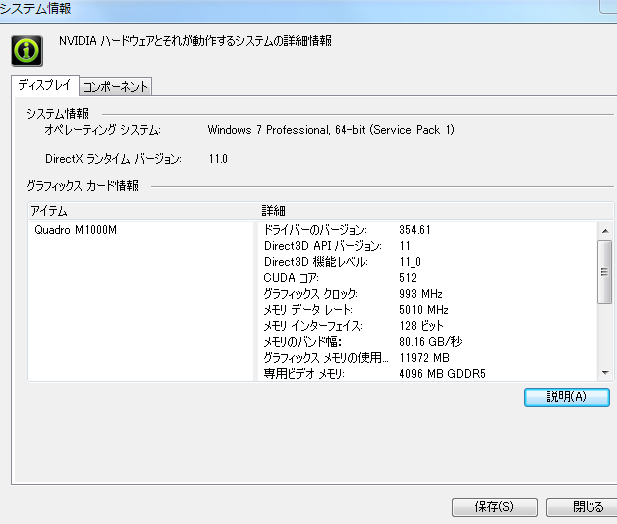Click Windows 7 Professional operating system text
This screenshot has height=524, width=617.
[x=331, y=130]
